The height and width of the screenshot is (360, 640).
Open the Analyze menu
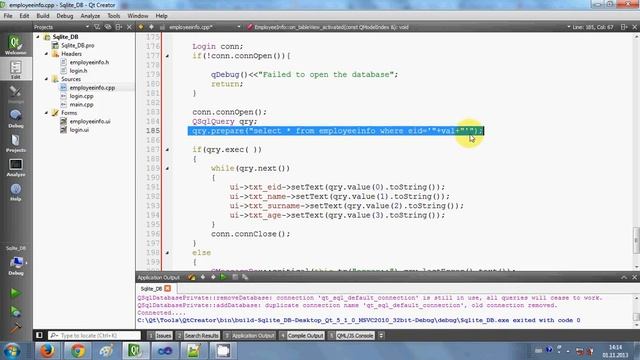[x=90, y=16]
